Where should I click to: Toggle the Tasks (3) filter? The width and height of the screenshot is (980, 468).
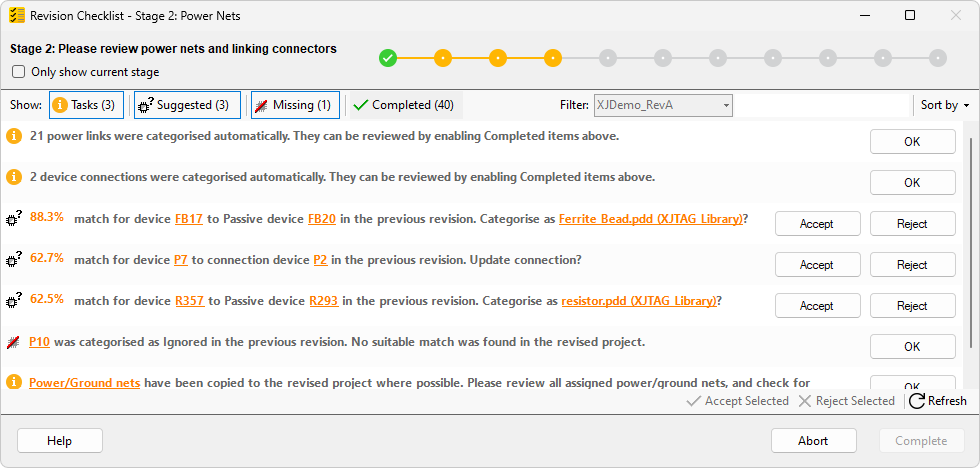(86, 105)
